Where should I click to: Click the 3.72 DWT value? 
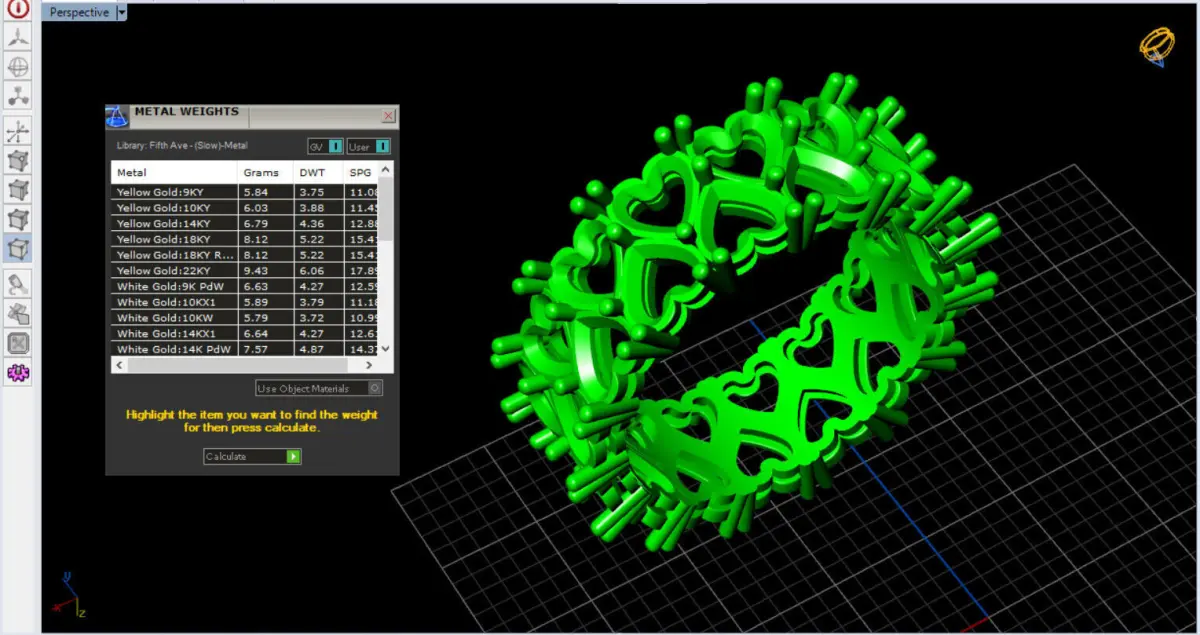tap(311, 318)
